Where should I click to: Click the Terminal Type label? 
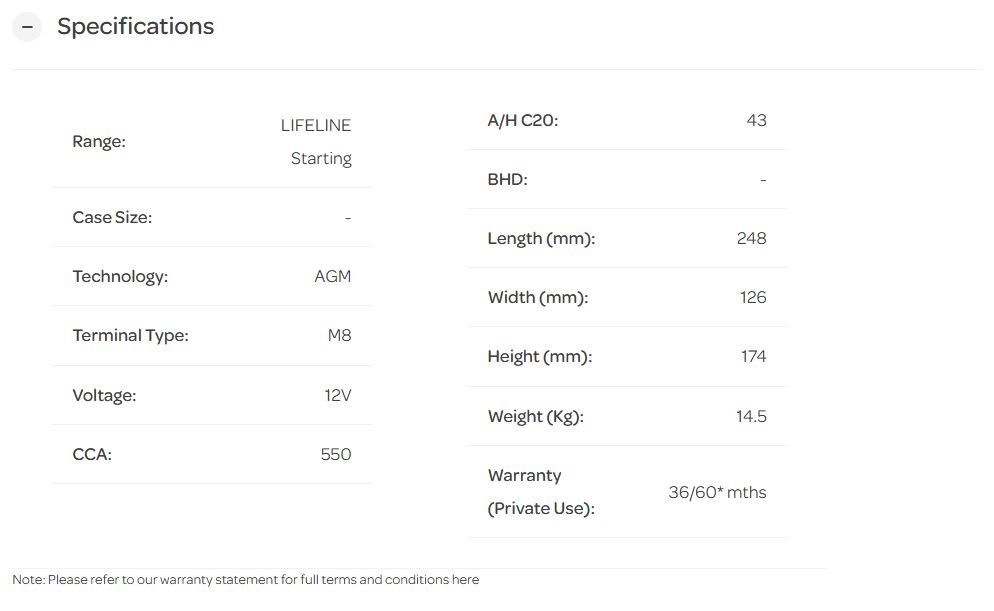point(130,336)
